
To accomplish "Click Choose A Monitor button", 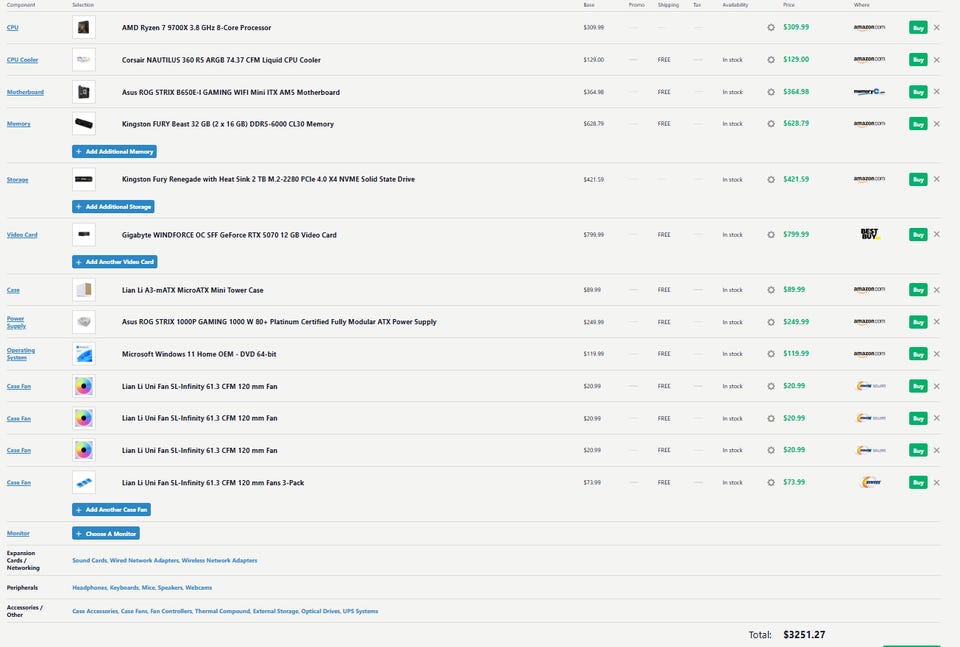I will tap(106, 534).
